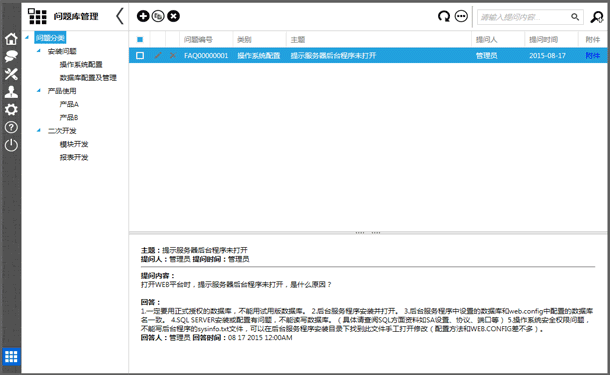
Task: Select the 二次开发 tree node
Action: [x=62, y=131]
